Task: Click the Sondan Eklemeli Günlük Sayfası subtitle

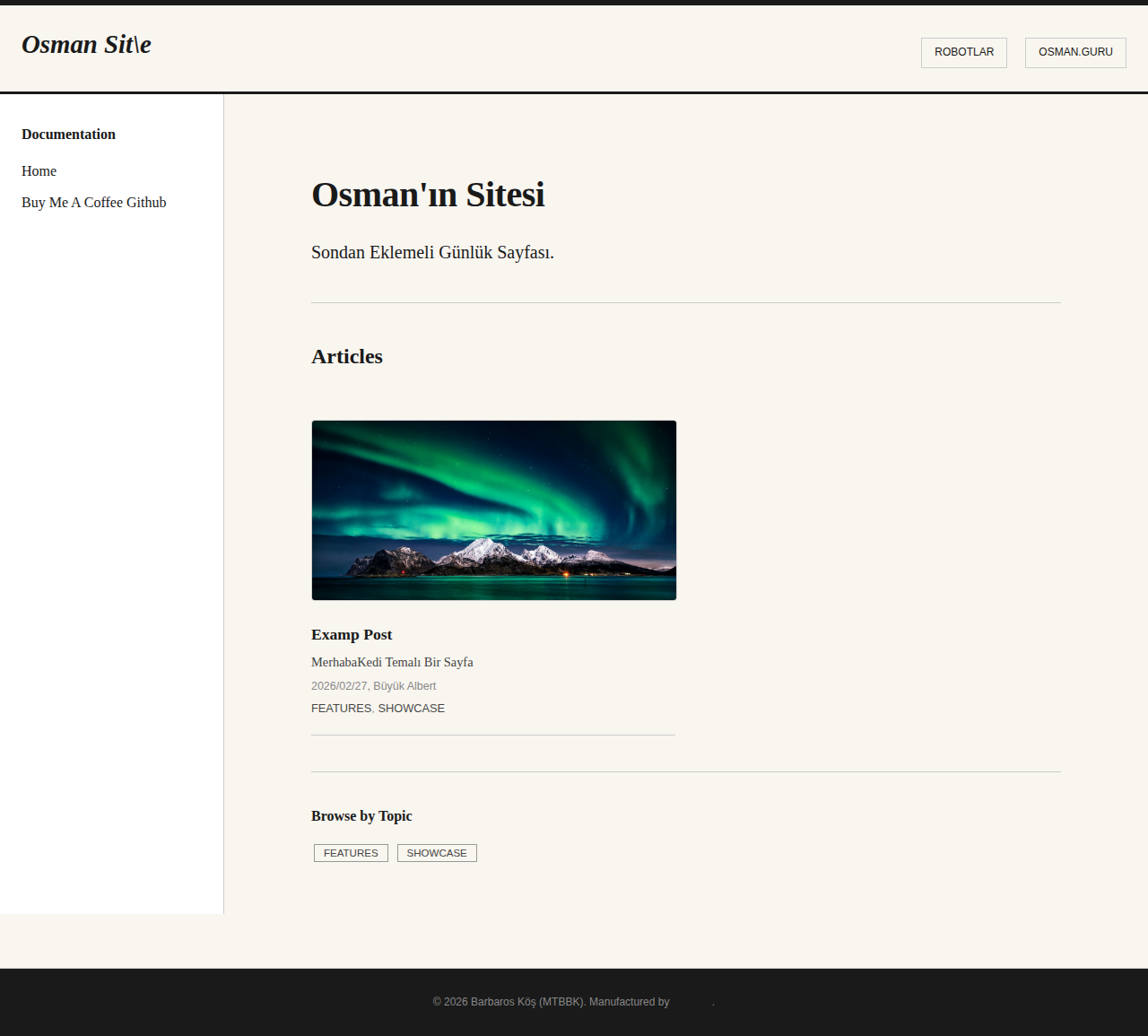Action: tap(432, 252)
